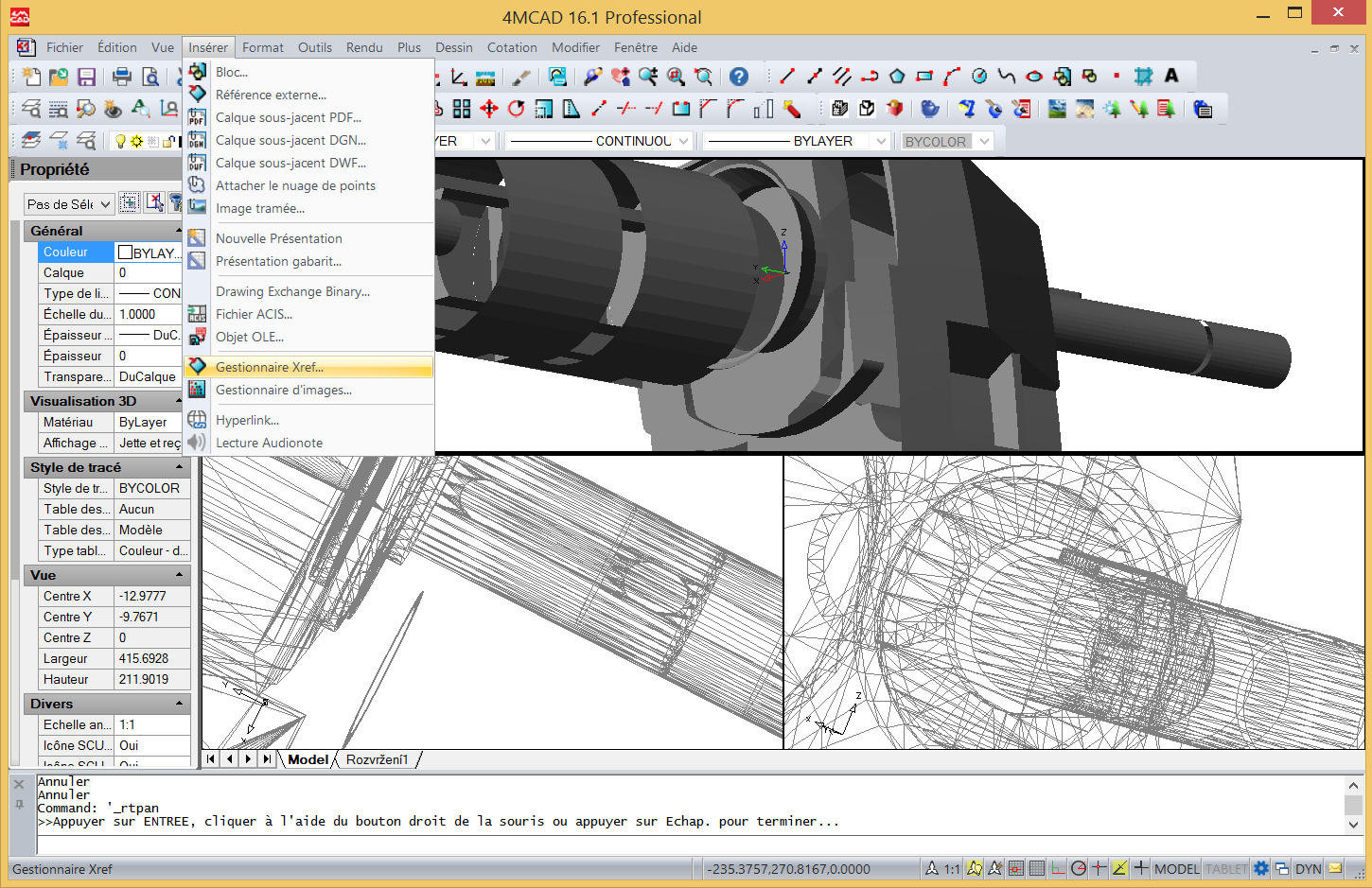Select the Rotate tool
This screenshot has width=1372, height=888.
click(x=517, y=109)
